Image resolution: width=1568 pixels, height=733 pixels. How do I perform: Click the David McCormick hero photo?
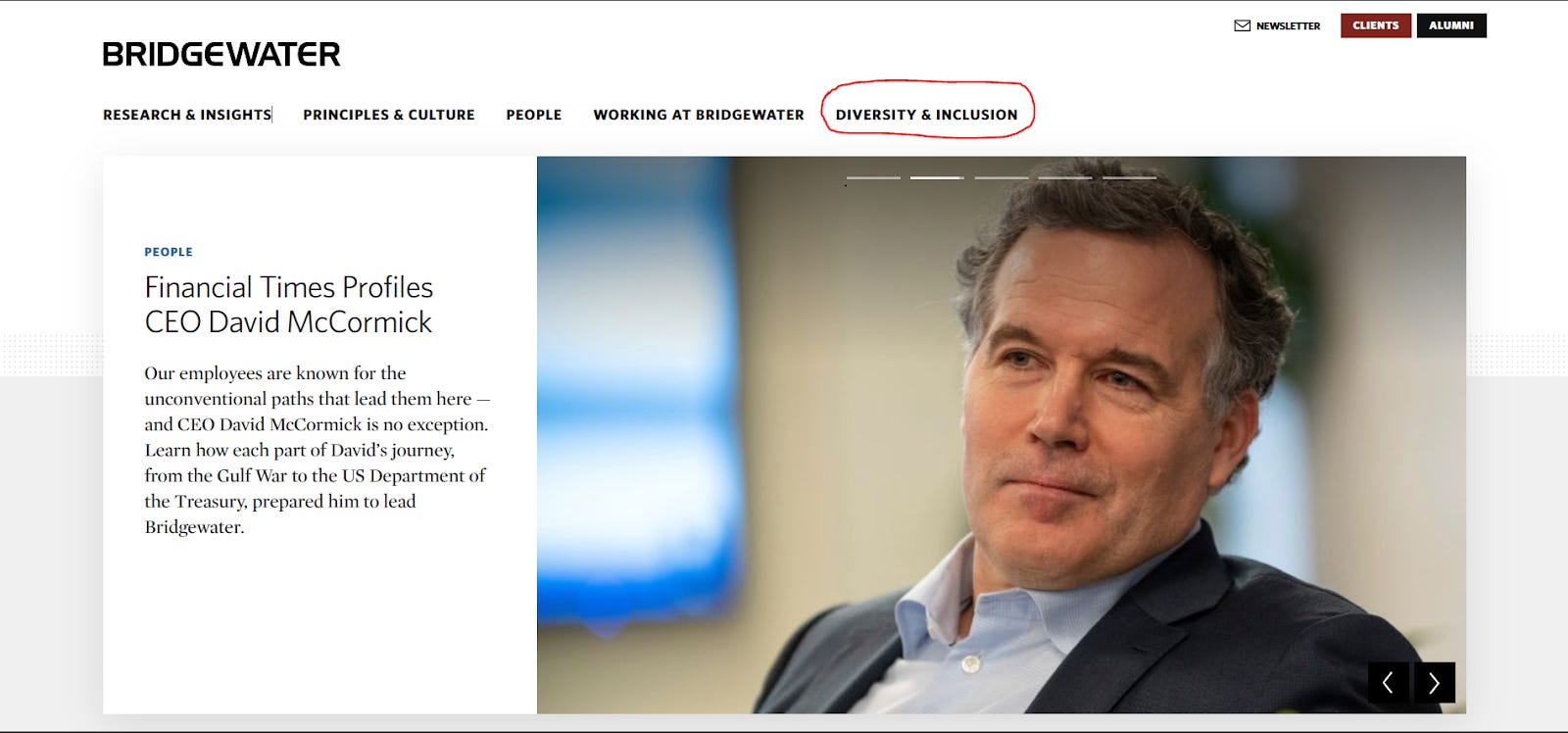click(x=1002, y=435)
